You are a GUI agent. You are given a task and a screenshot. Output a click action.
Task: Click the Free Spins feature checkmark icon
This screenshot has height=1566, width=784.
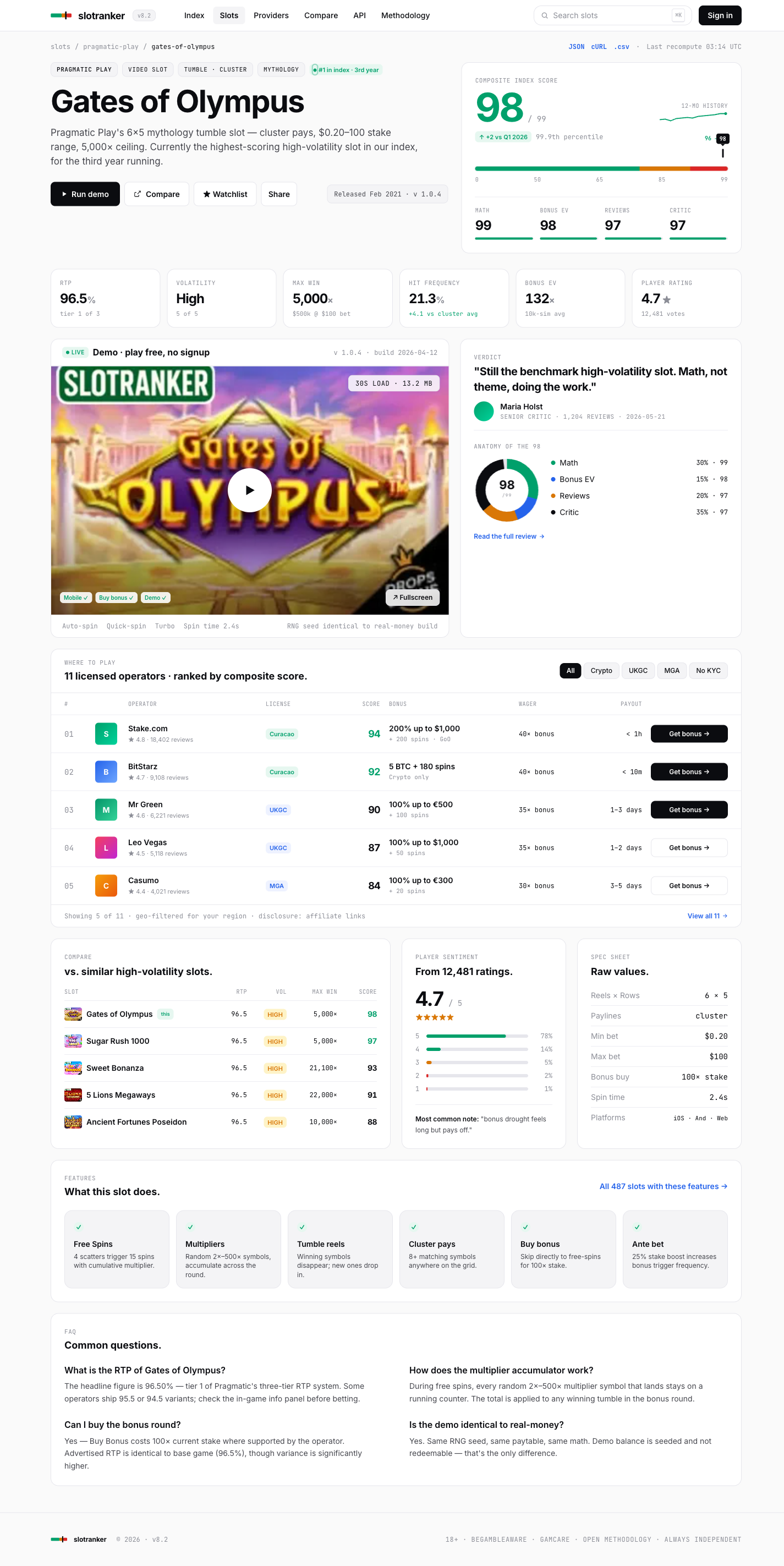pyautogui.click(x=78, y=1228)
